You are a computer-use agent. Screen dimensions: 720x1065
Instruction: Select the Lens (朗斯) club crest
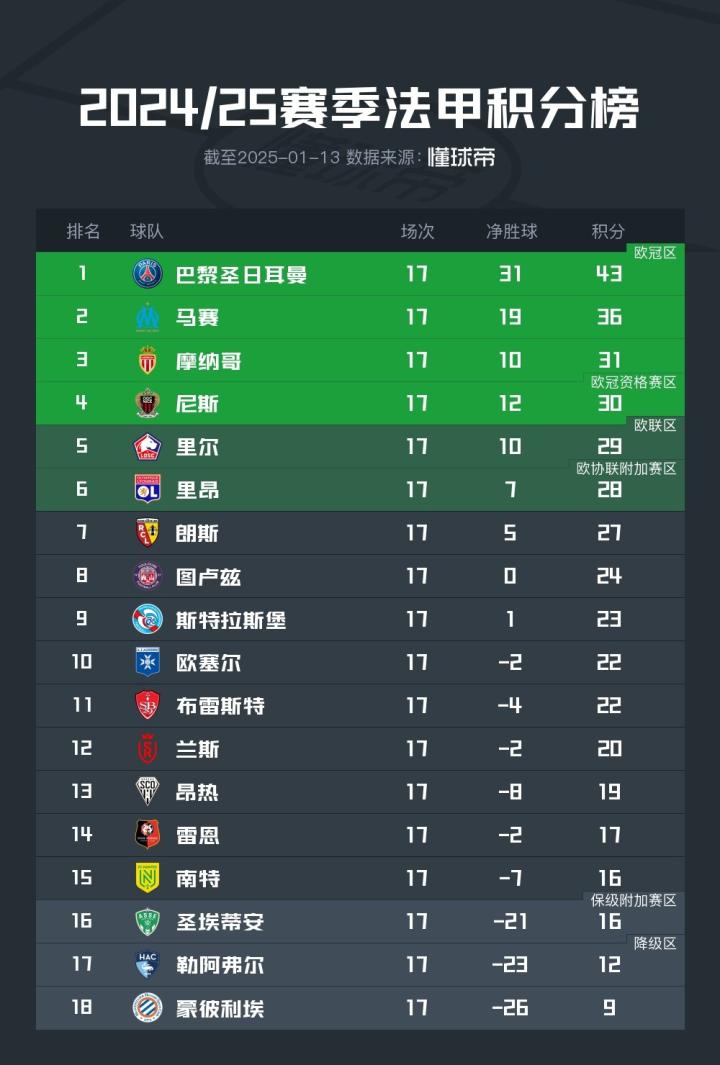[x=148, y=533]
